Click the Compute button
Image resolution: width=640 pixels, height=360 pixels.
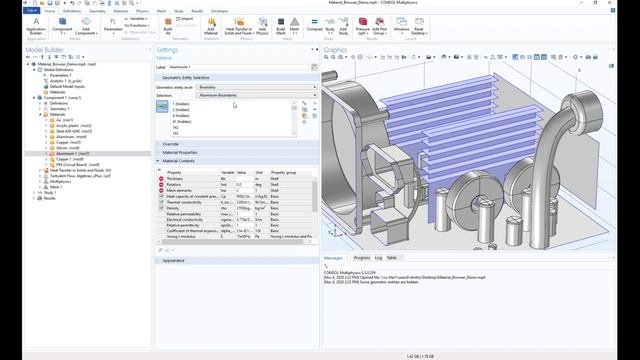pos(314,25)
